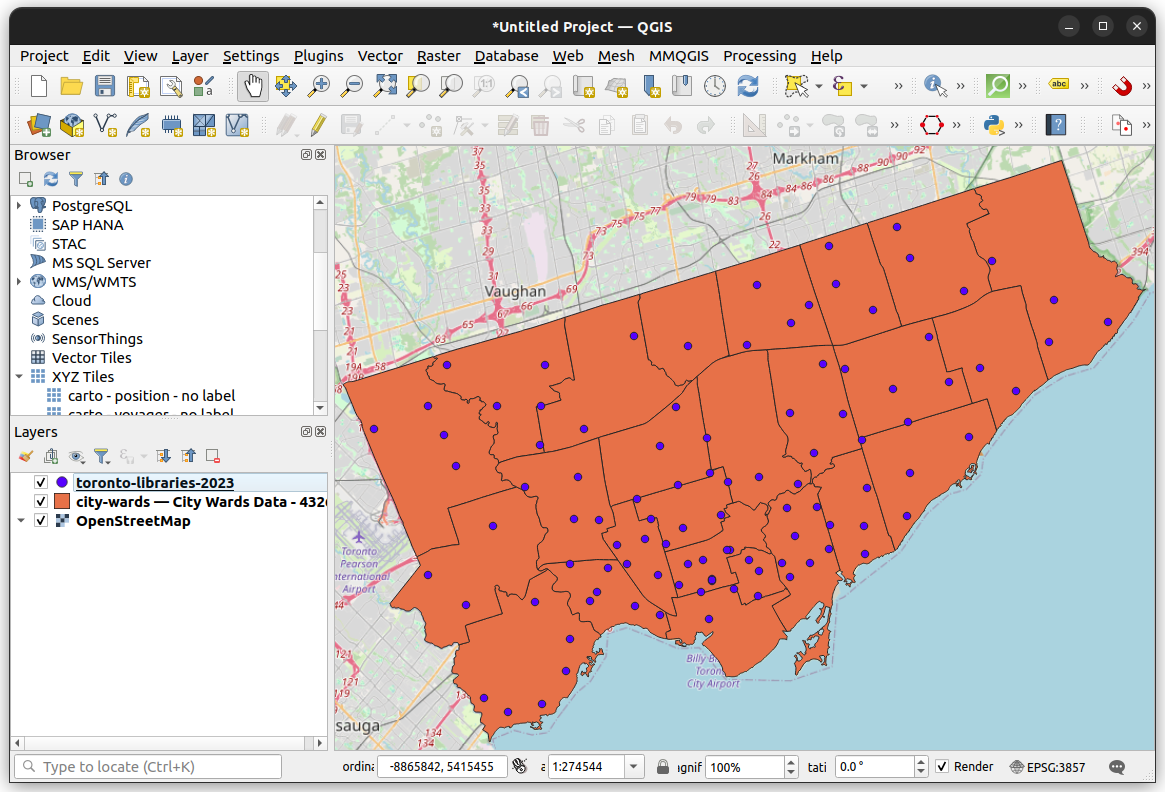Open the Project menu
1165x792 pixels.
(44, 56)
